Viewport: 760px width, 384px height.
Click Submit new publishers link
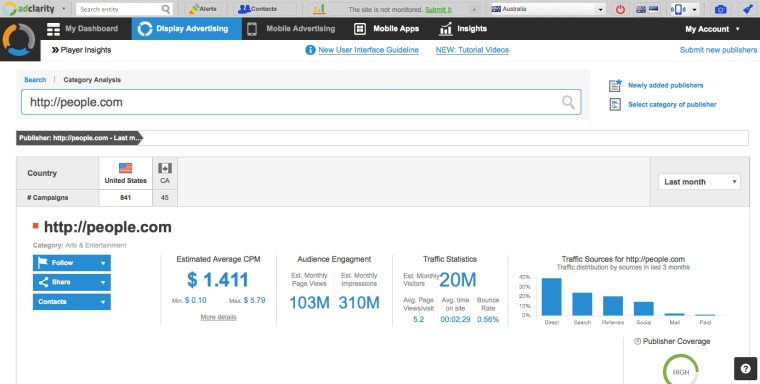(718, 50)
